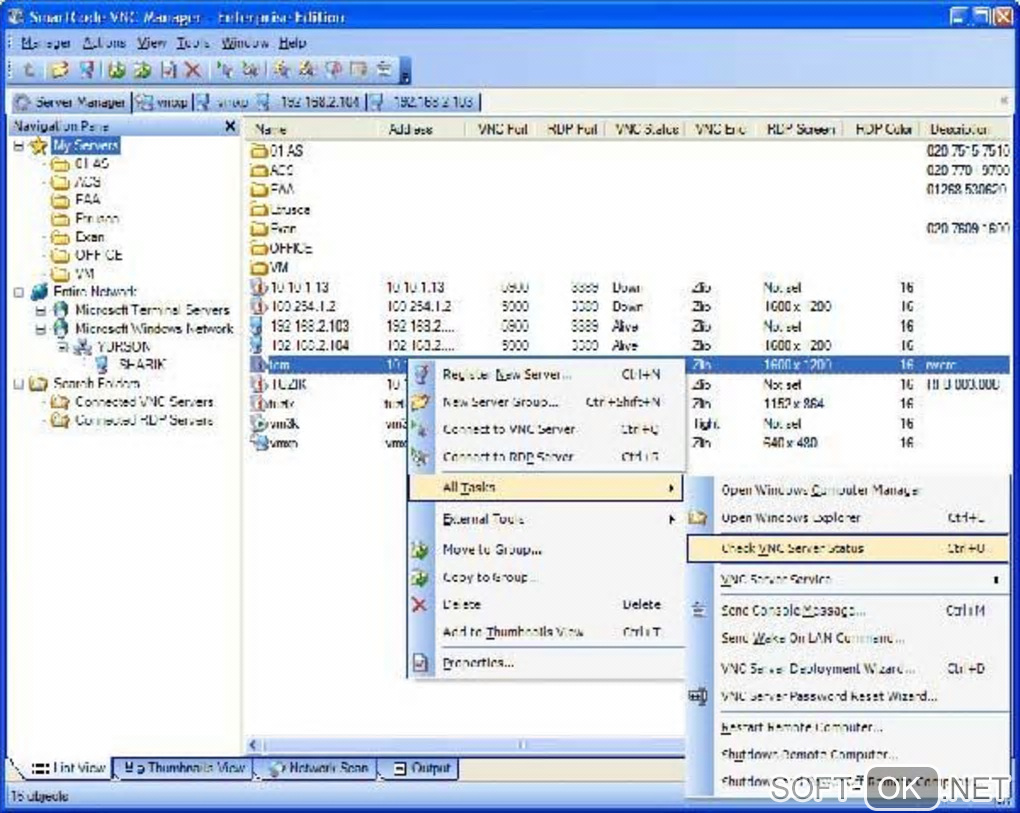Click the Move to Group menu icon
Image resolution: width=1020 pixels, height=813 pixels.
coord(420,550)
